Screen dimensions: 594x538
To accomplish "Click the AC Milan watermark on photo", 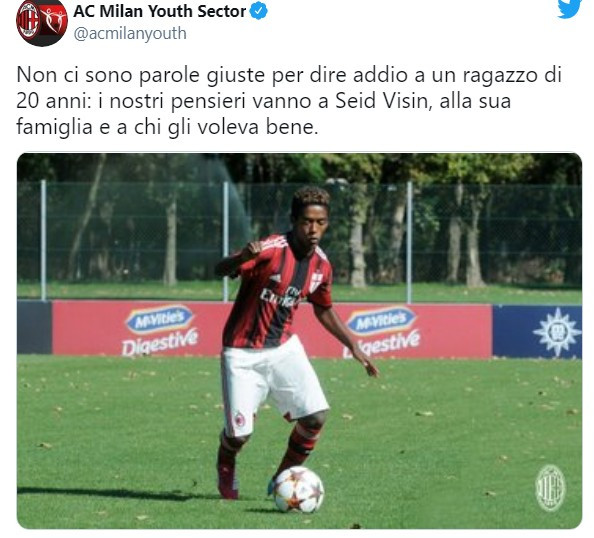I will (x=550, y=488).
